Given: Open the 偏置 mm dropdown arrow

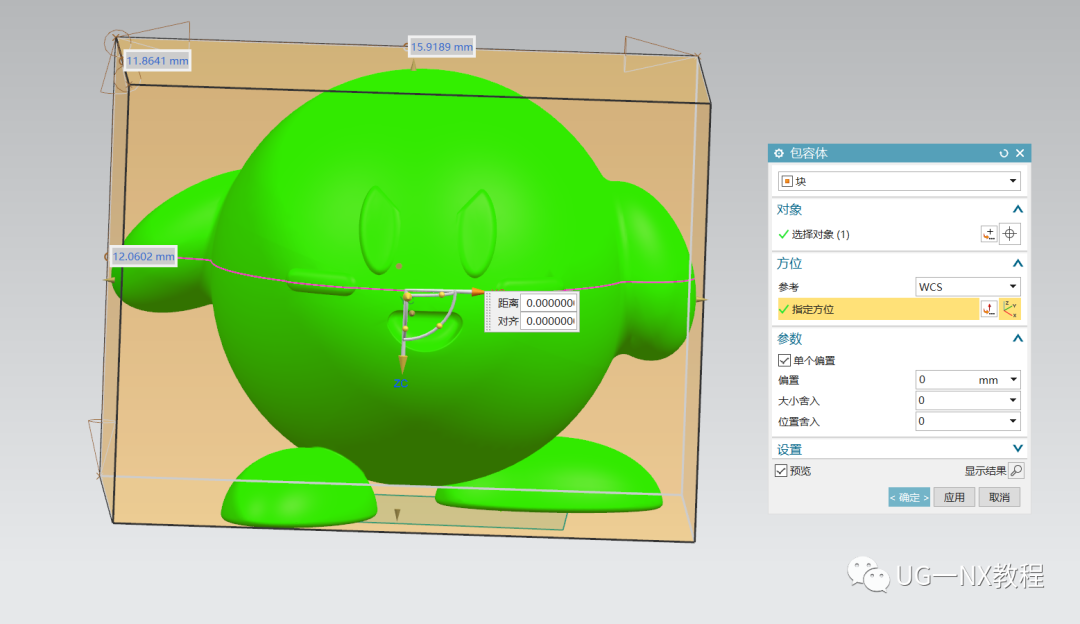Looking at the screenshot, I should point(1013,379).
